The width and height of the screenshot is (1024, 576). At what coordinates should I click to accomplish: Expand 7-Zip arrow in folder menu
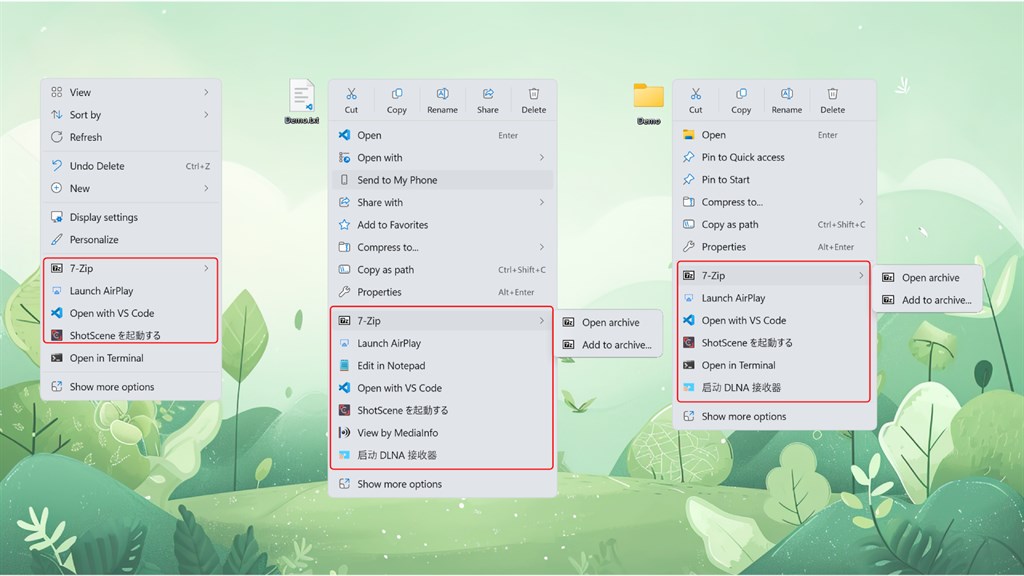(861, 276)
